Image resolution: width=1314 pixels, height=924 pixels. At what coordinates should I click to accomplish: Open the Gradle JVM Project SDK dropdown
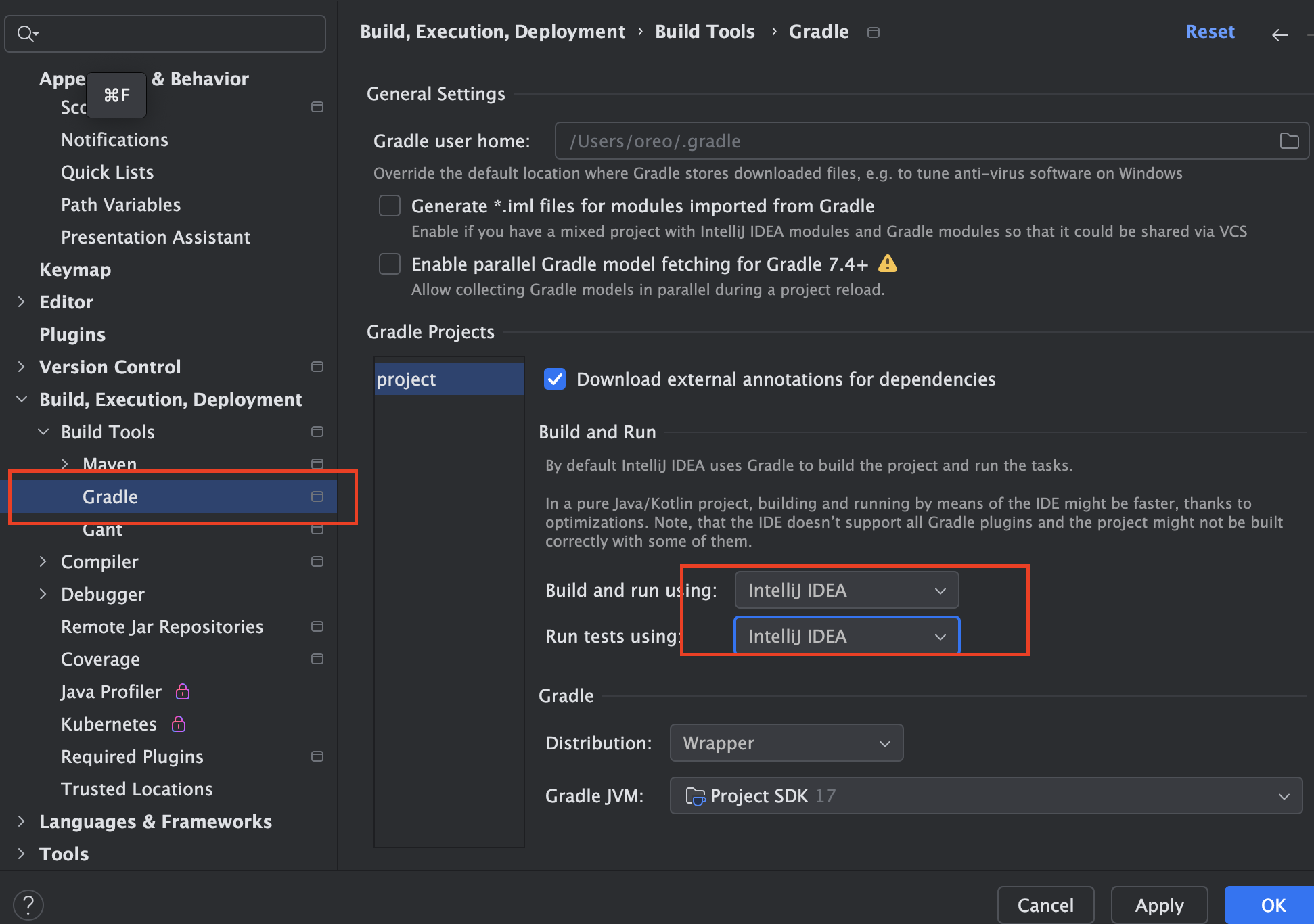(x=985, y=795)
